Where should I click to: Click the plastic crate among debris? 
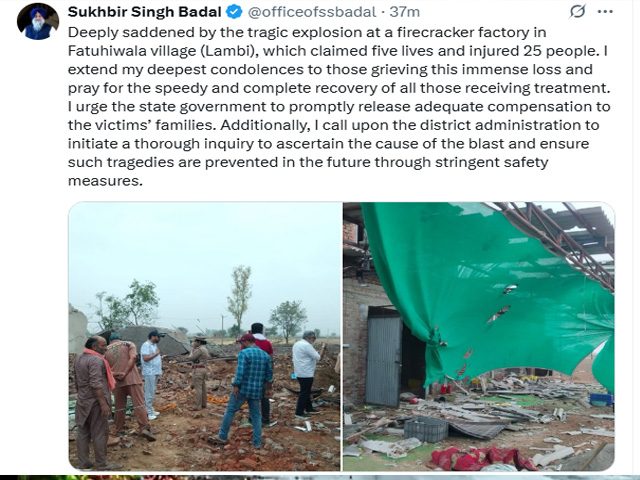(x=426, y=429)
